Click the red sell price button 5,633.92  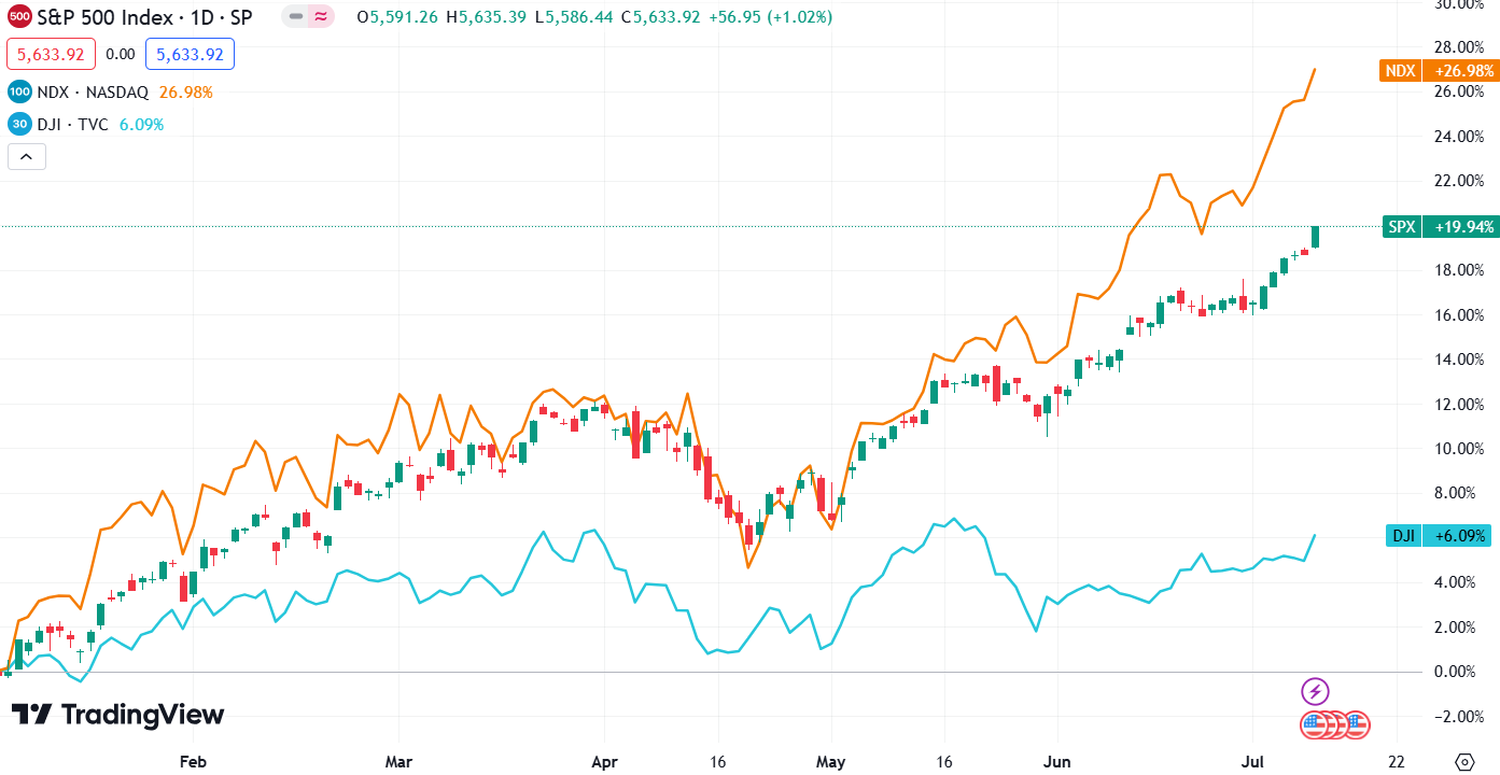click(x=51, y=54)
